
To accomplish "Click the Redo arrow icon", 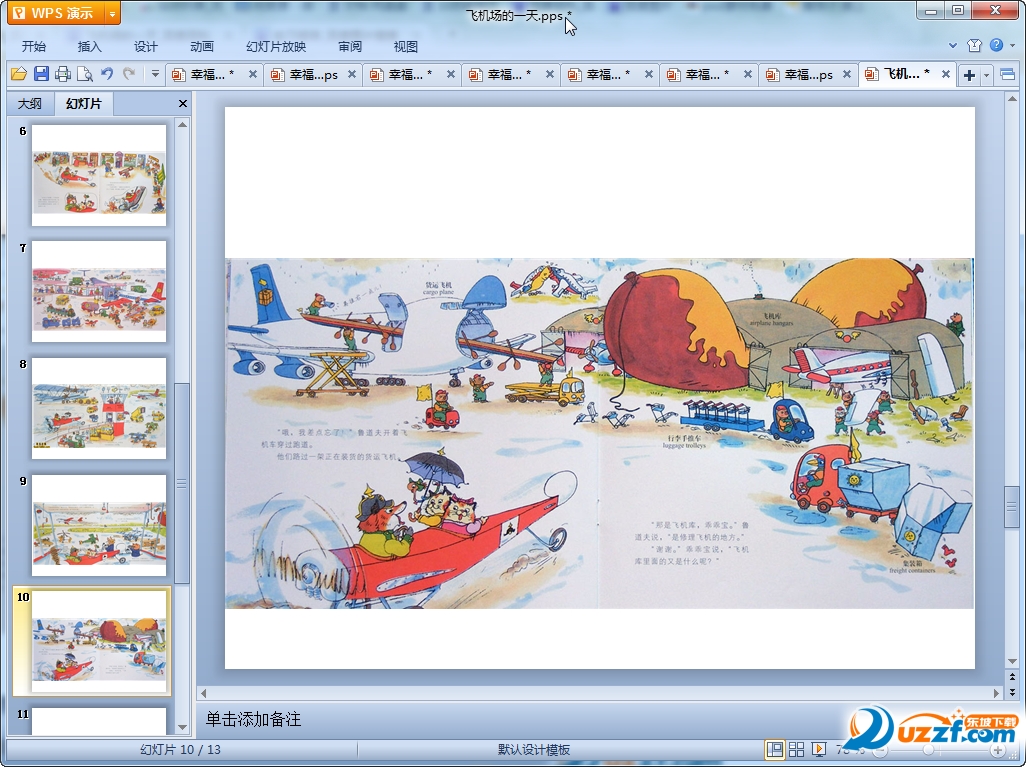I will (129, 74).
